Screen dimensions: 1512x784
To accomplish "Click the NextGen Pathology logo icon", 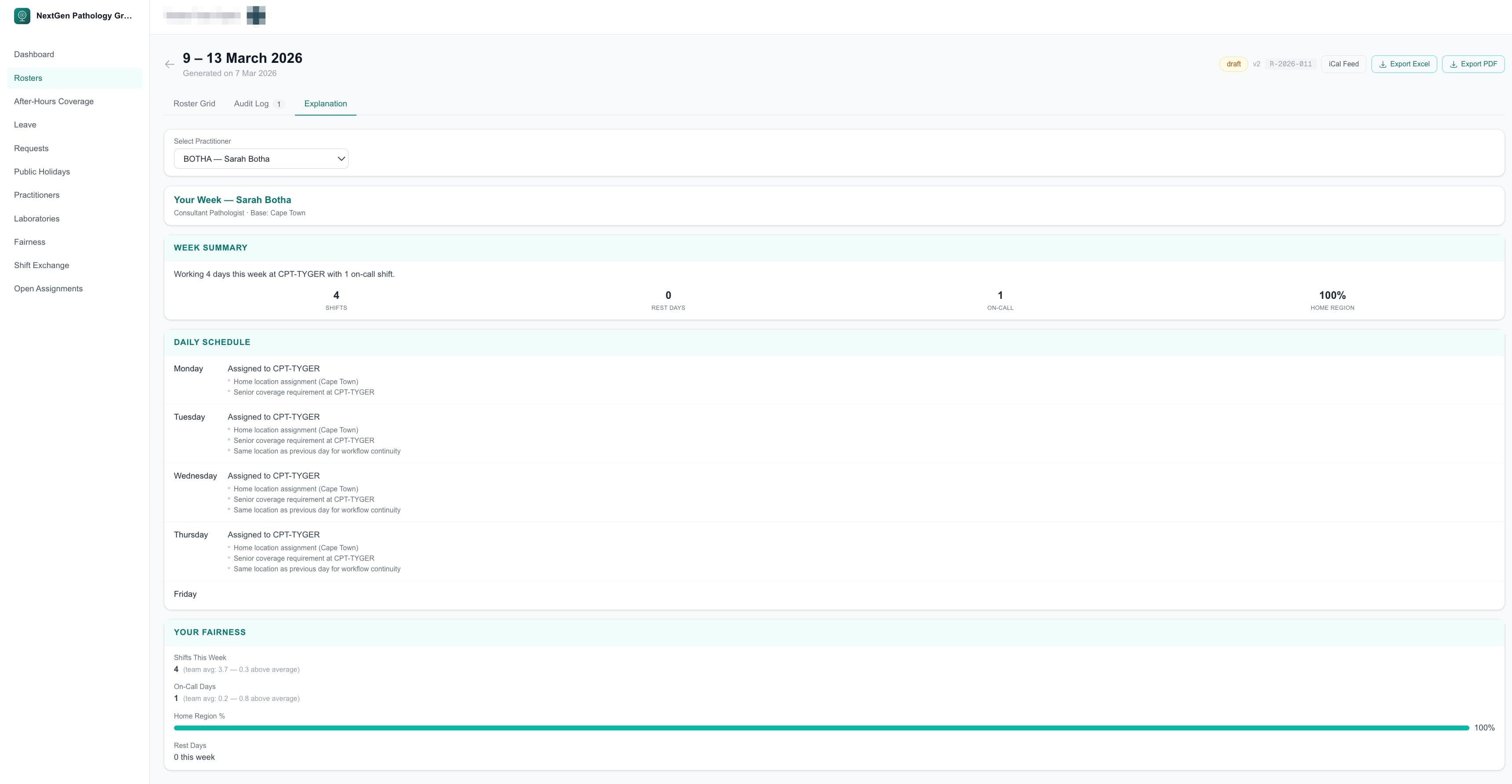I will [x=22, y=16].
